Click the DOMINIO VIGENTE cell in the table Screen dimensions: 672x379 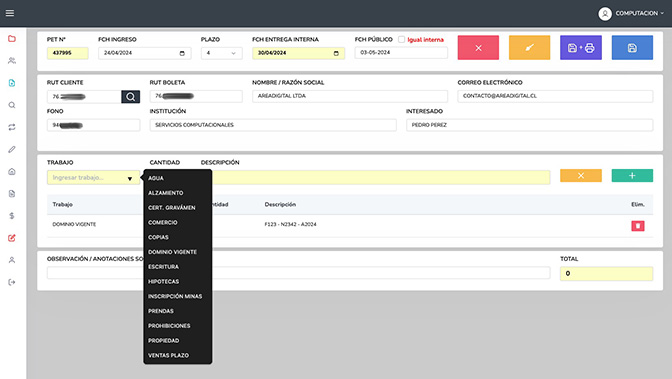coord(74,225)
